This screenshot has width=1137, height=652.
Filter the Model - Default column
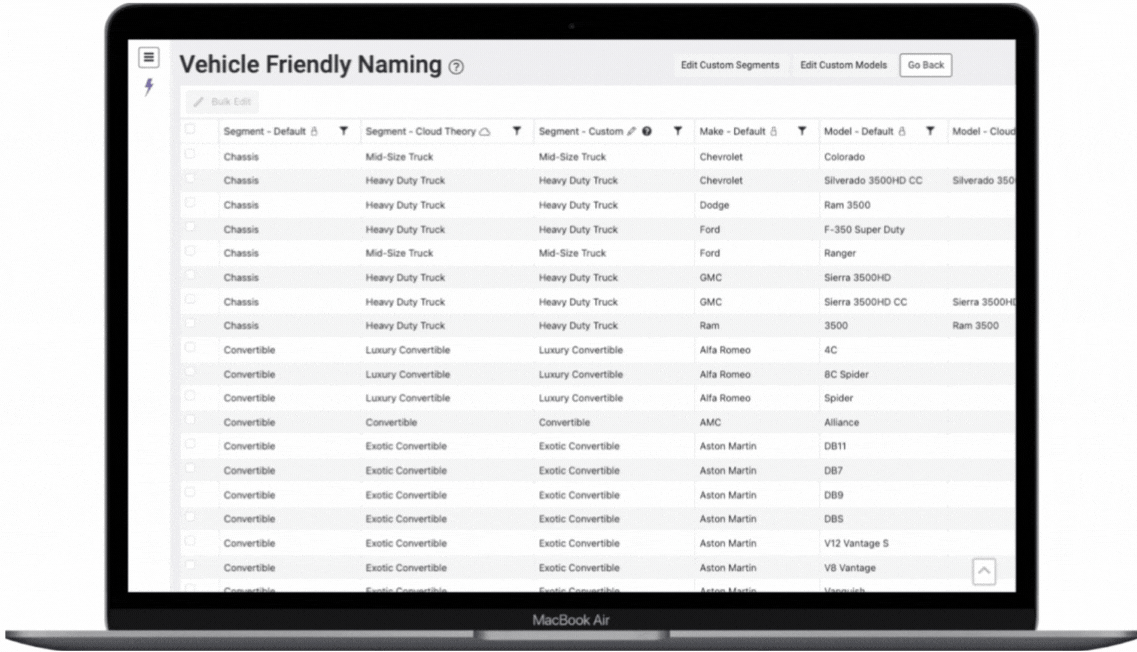point(930,131)
